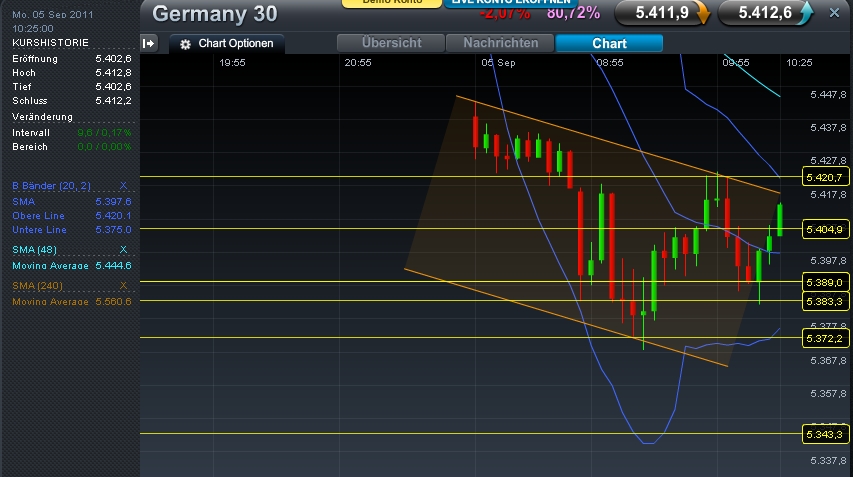Select the Chart tab

609,43
